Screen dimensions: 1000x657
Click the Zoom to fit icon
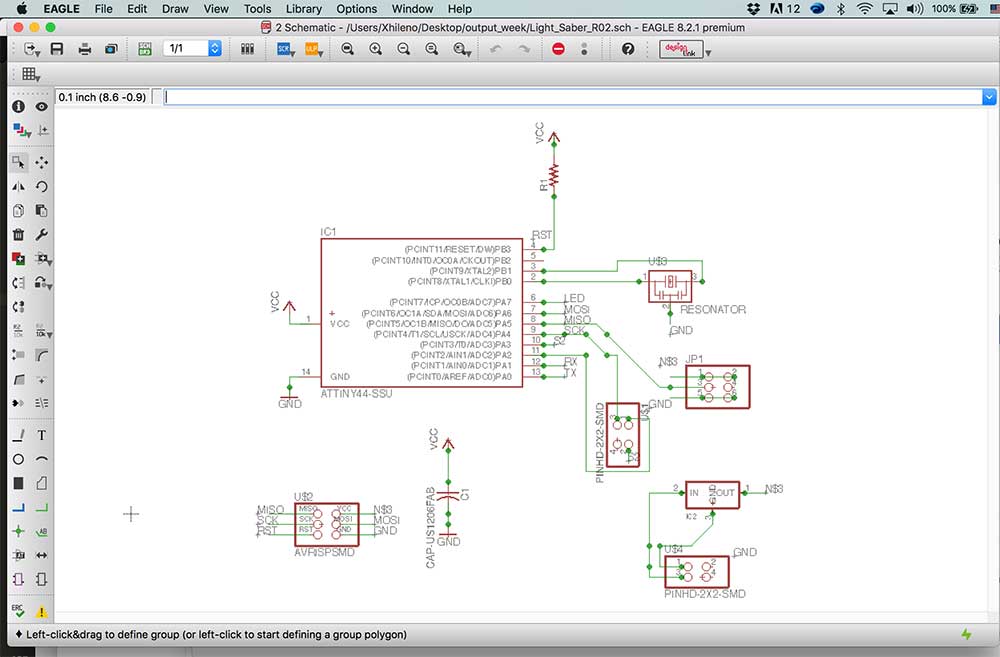[x=348, y=49]
